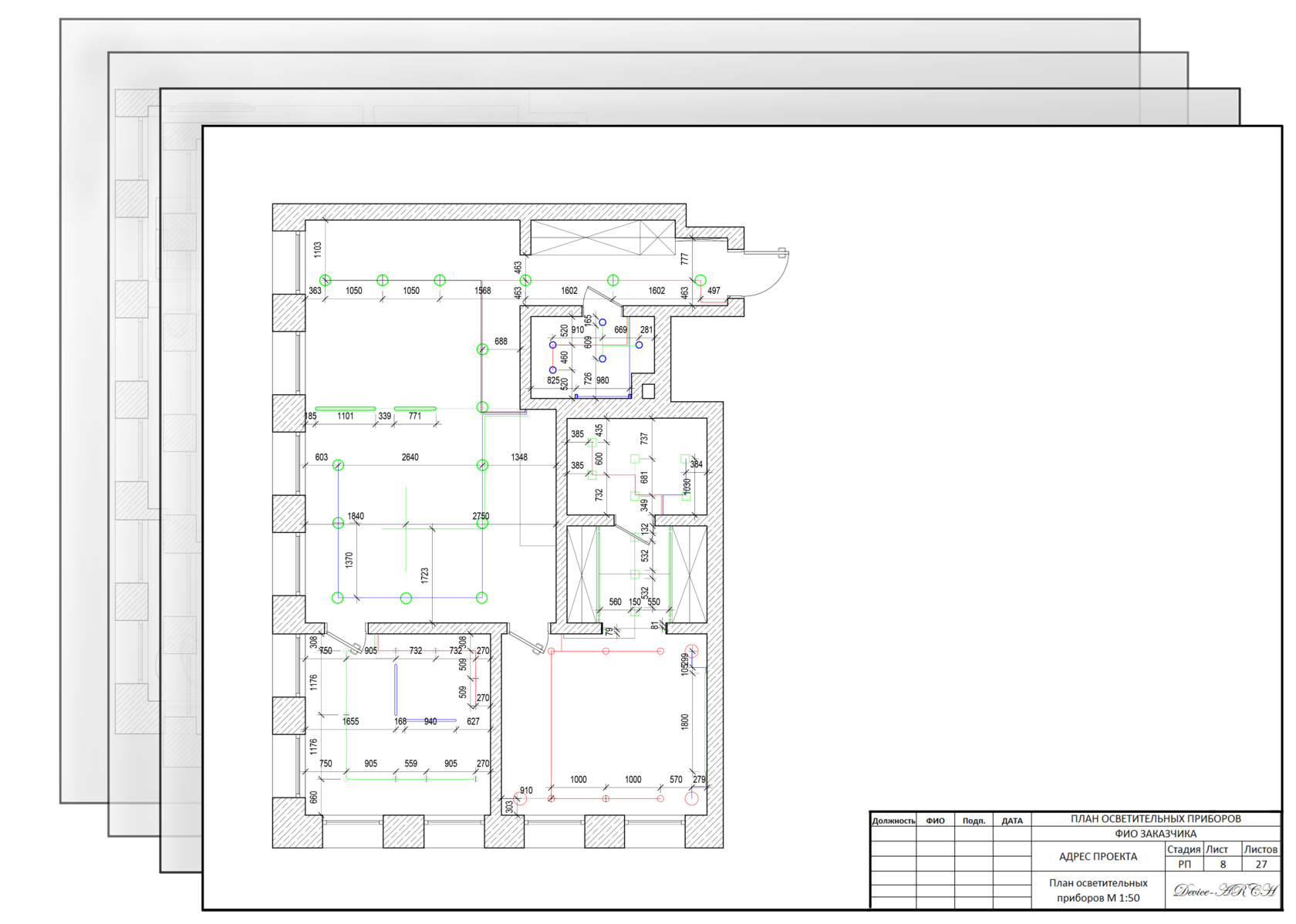1296x924 pixels.
Task: Click the '1723' vertical dimension
Action: (x=425, y=575)
